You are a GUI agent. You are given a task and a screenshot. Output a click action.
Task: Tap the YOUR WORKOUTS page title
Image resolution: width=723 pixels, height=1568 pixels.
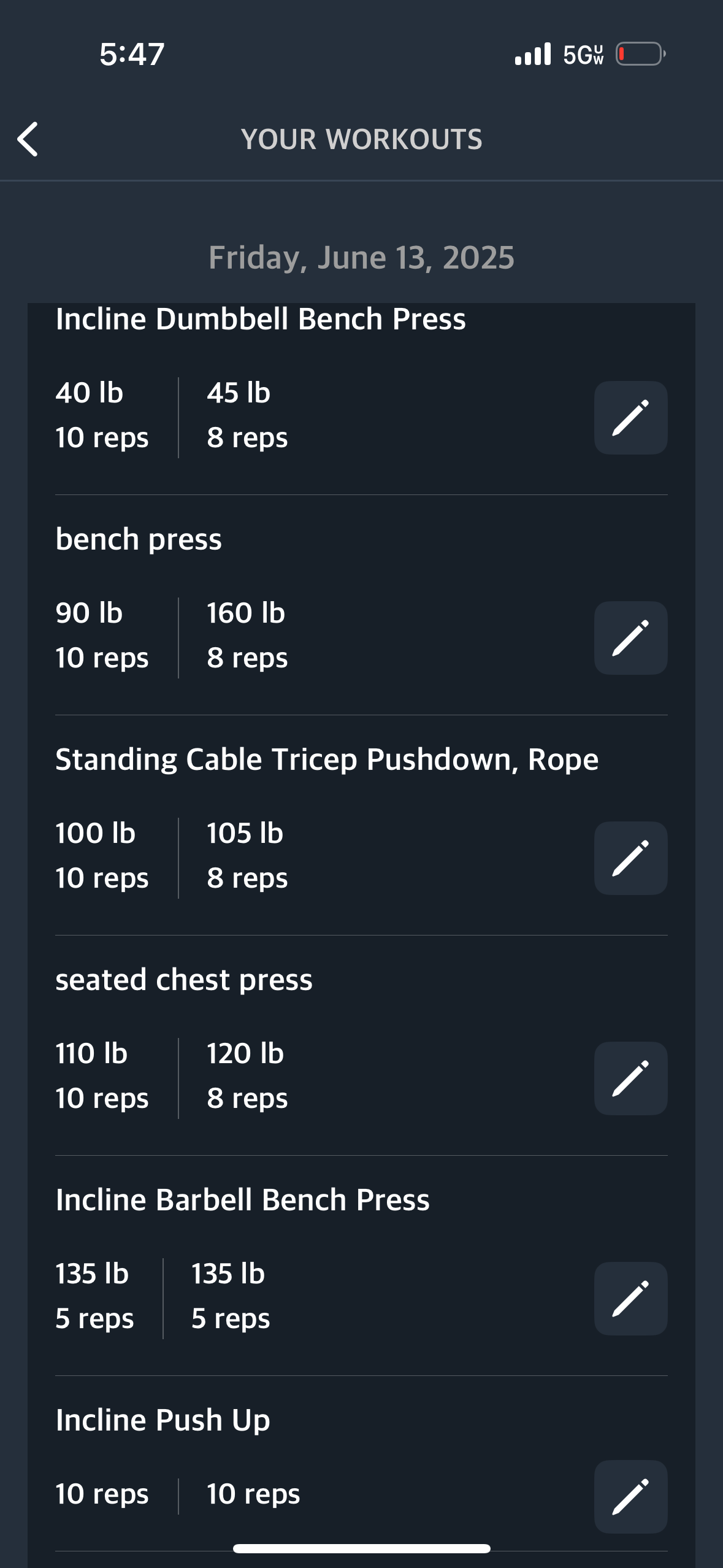[x=361, y=139]
